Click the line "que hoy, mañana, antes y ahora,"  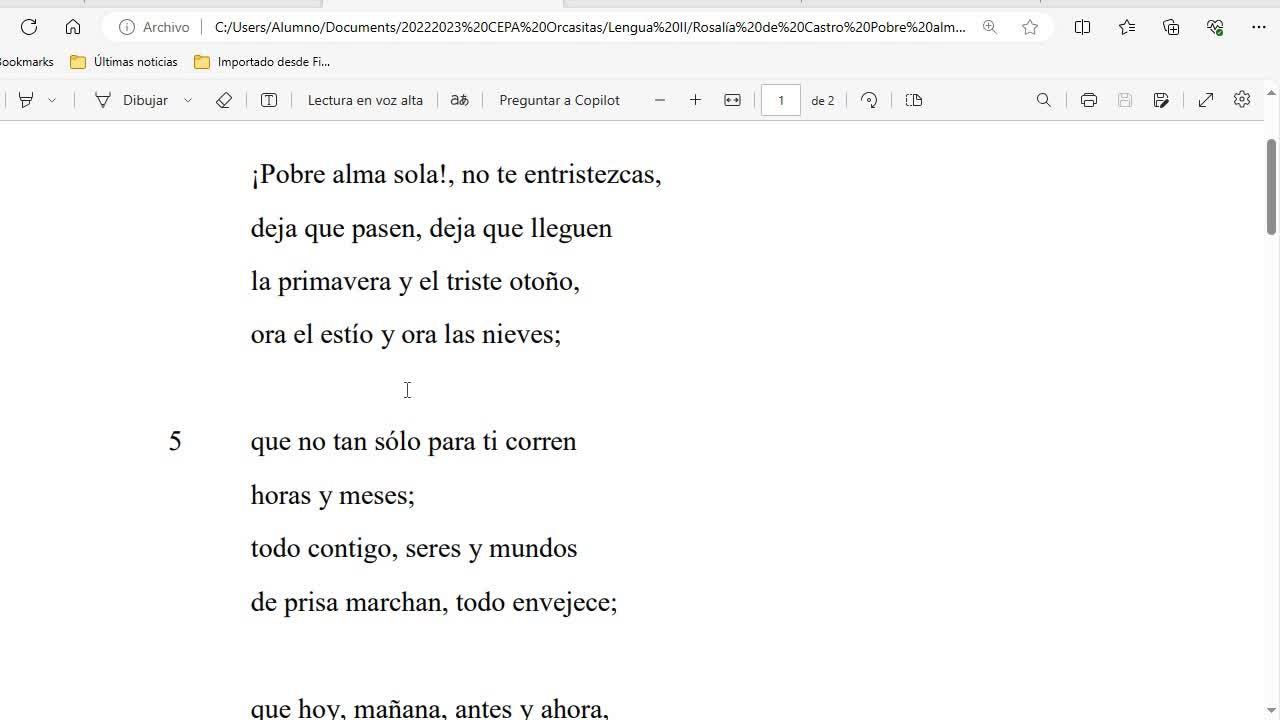[430, 708]
